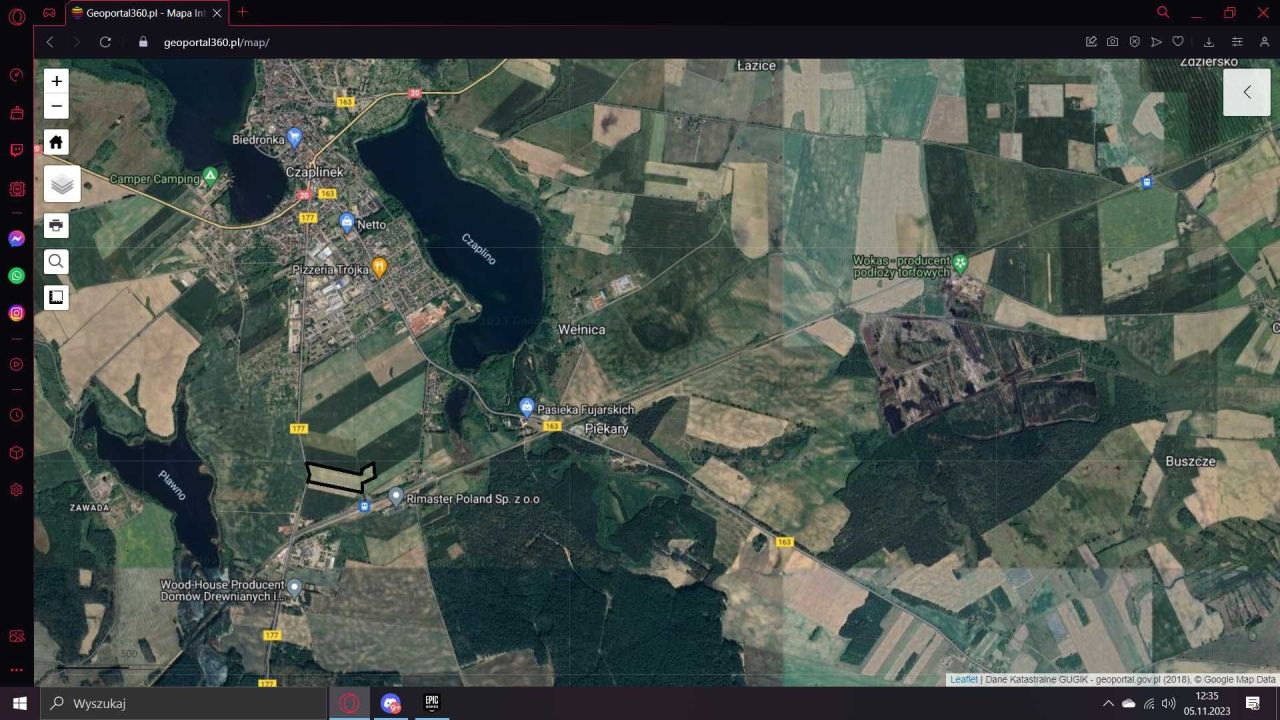Select the outlined land parcel
Screen dimensions: 1280x720
[340, 477]
